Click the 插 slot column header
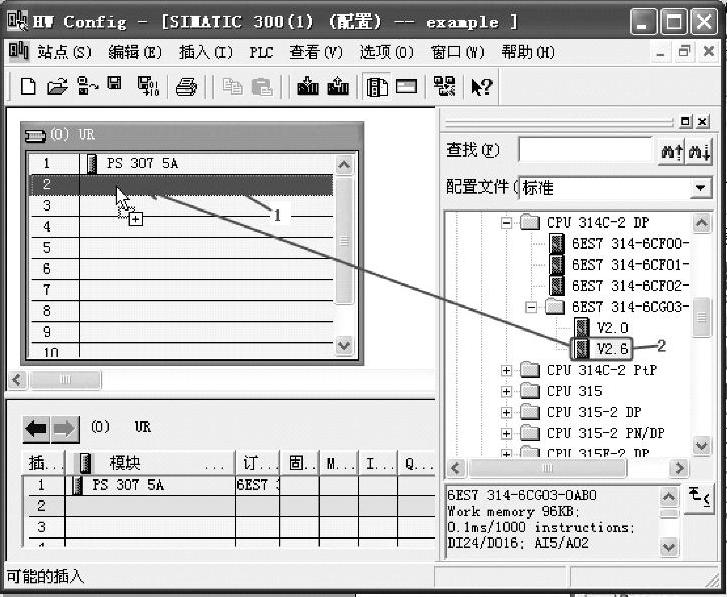Screen dimensions: 727x597 43,463
